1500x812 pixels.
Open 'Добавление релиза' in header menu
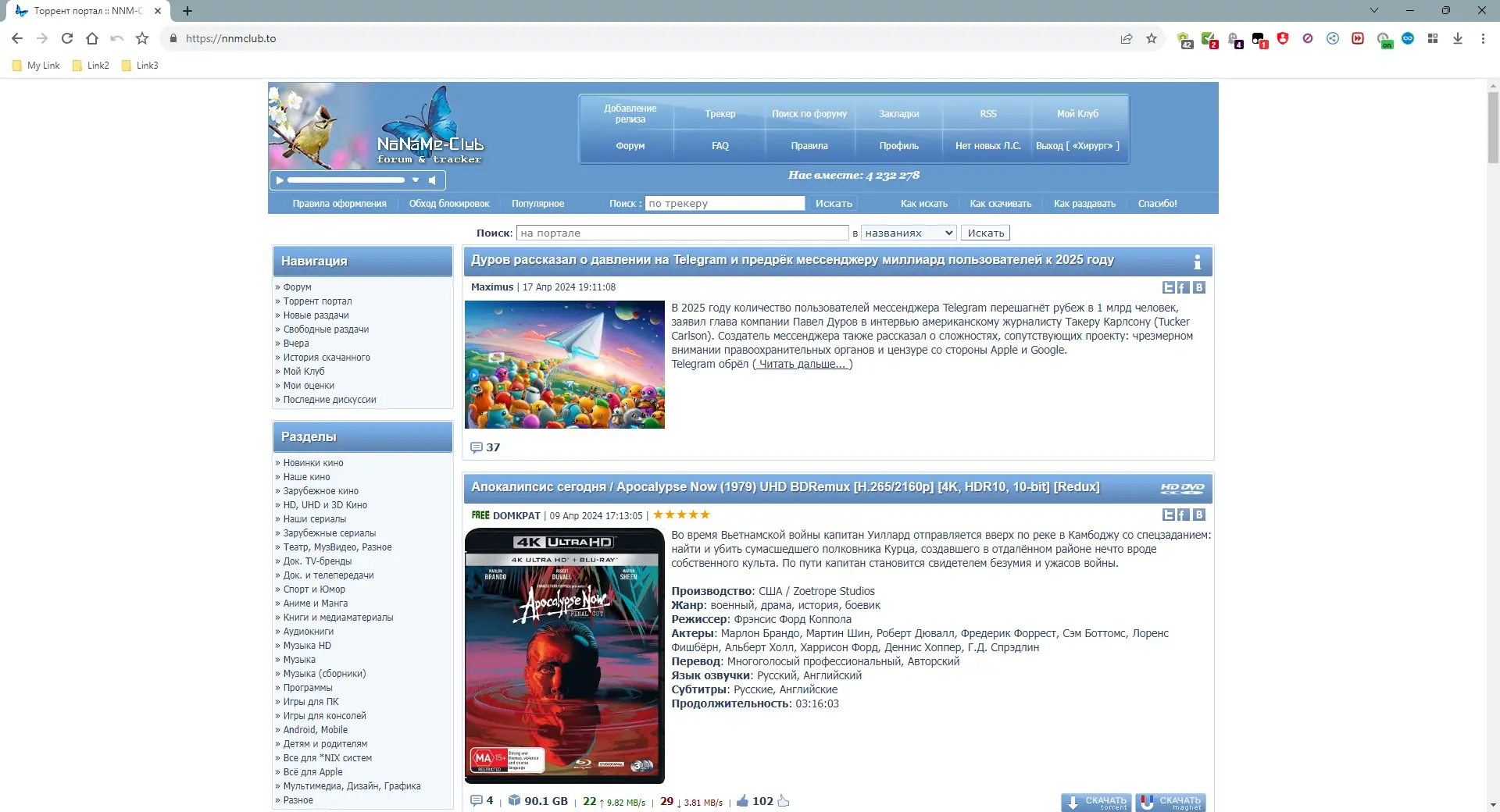(630, 114)
